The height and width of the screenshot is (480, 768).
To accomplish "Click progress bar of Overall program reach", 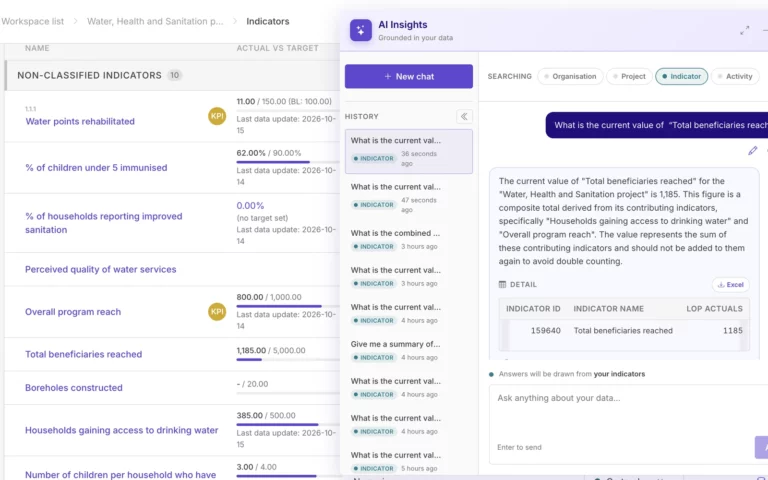I will (288, 306).
